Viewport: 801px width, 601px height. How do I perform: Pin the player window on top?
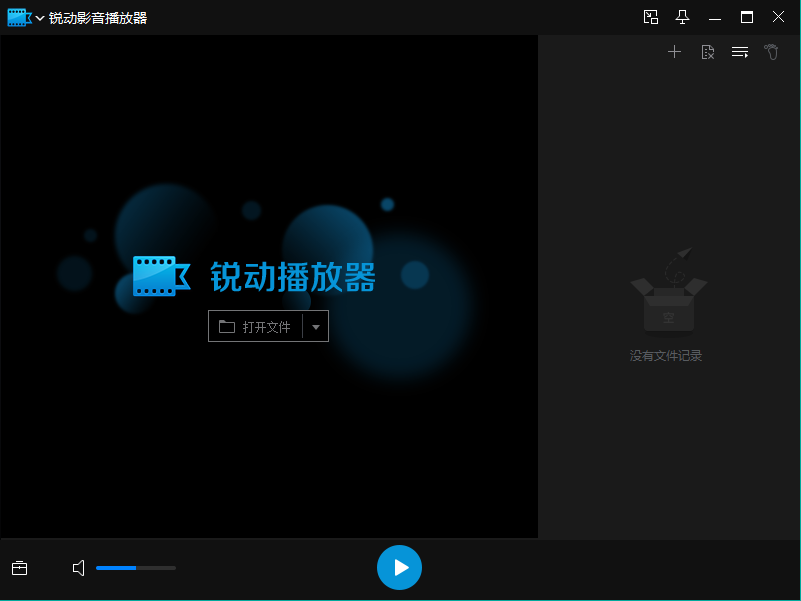click(x=683, y=17)
